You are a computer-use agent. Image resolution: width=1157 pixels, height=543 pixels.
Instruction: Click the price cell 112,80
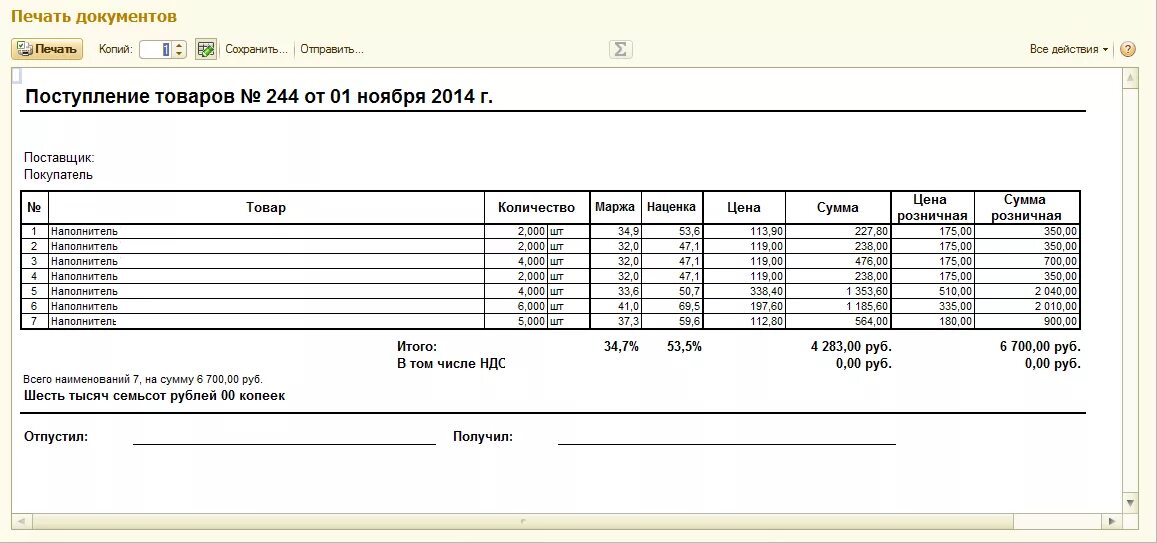744,322
